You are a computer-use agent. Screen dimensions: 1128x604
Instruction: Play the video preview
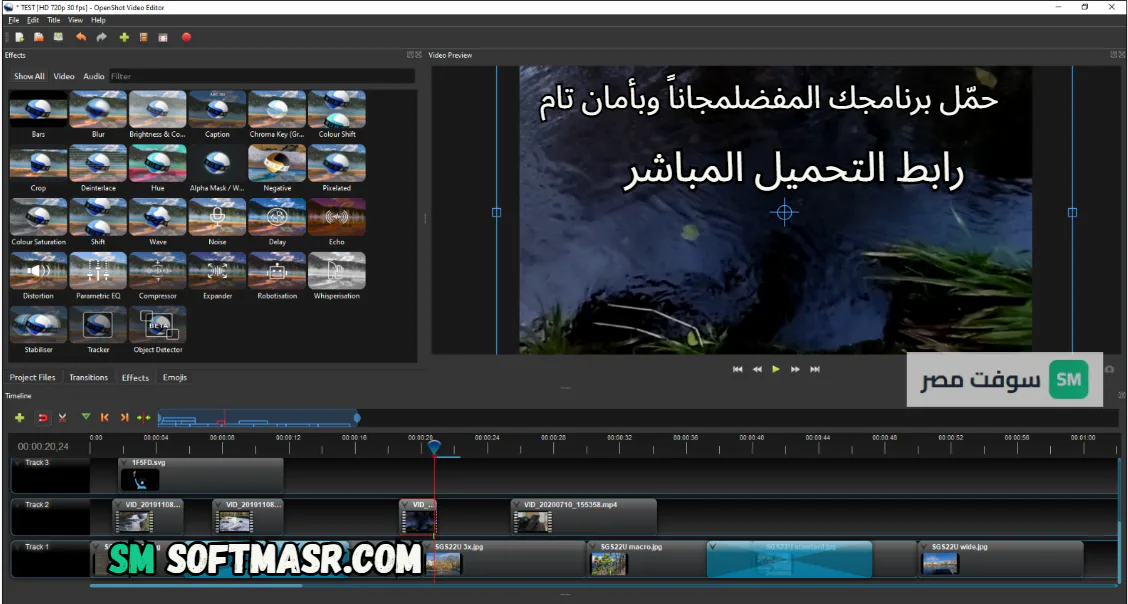tap(776, 369)
